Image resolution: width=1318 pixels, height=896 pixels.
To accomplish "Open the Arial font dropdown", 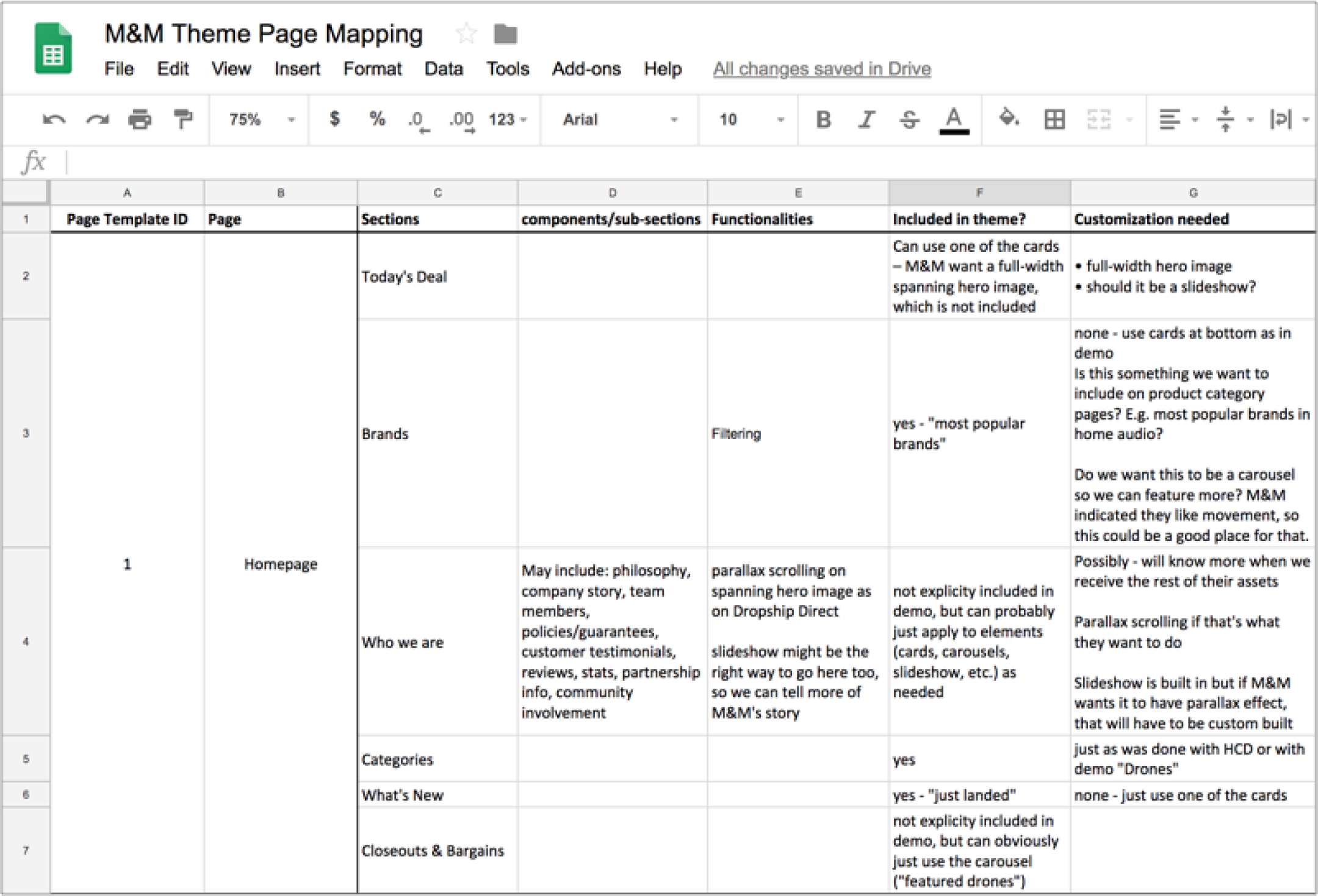I will pyautogui.click(x=619, y=119).
